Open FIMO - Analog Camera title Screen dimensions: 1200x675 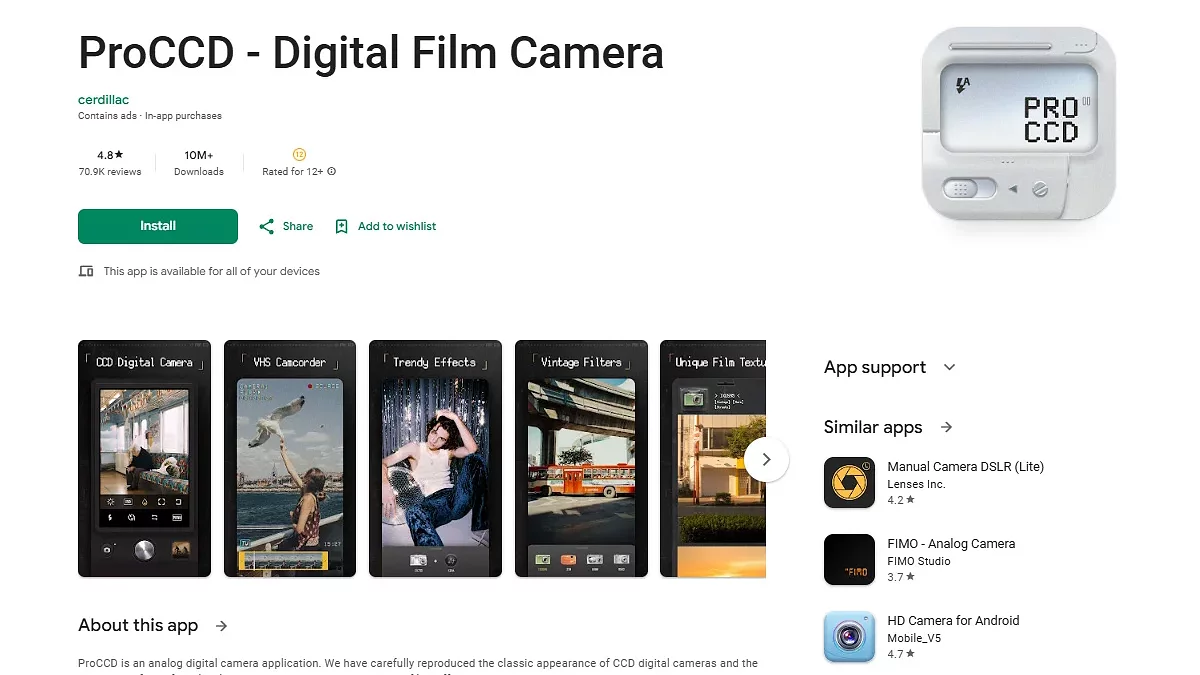point(951,544)
